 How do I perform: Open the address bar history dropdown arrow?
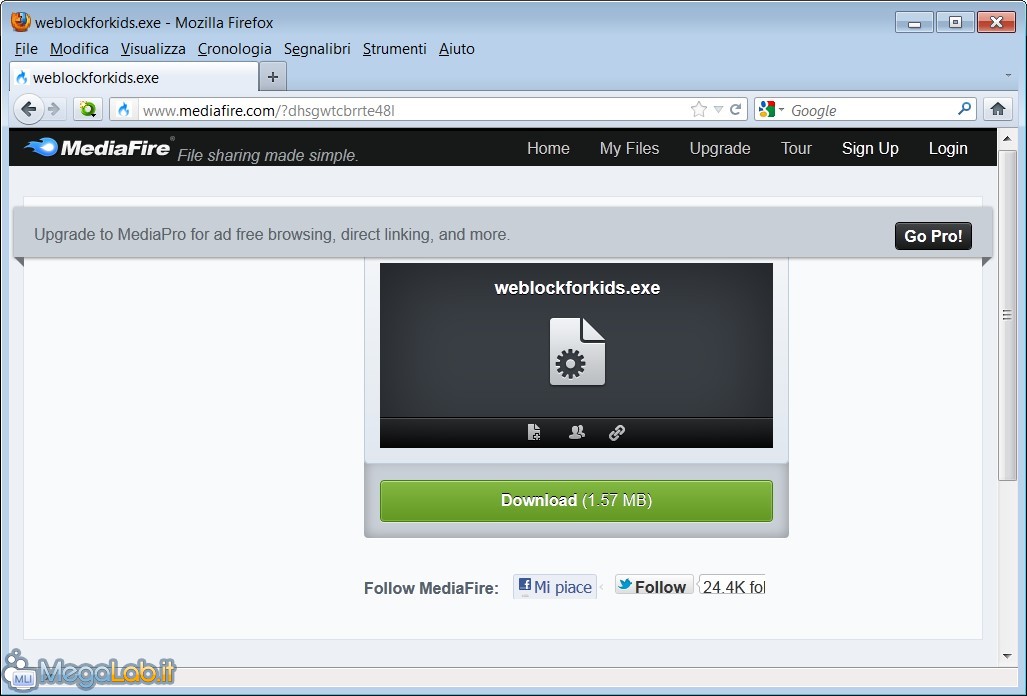pyautogui.click(x=719, y=109)
